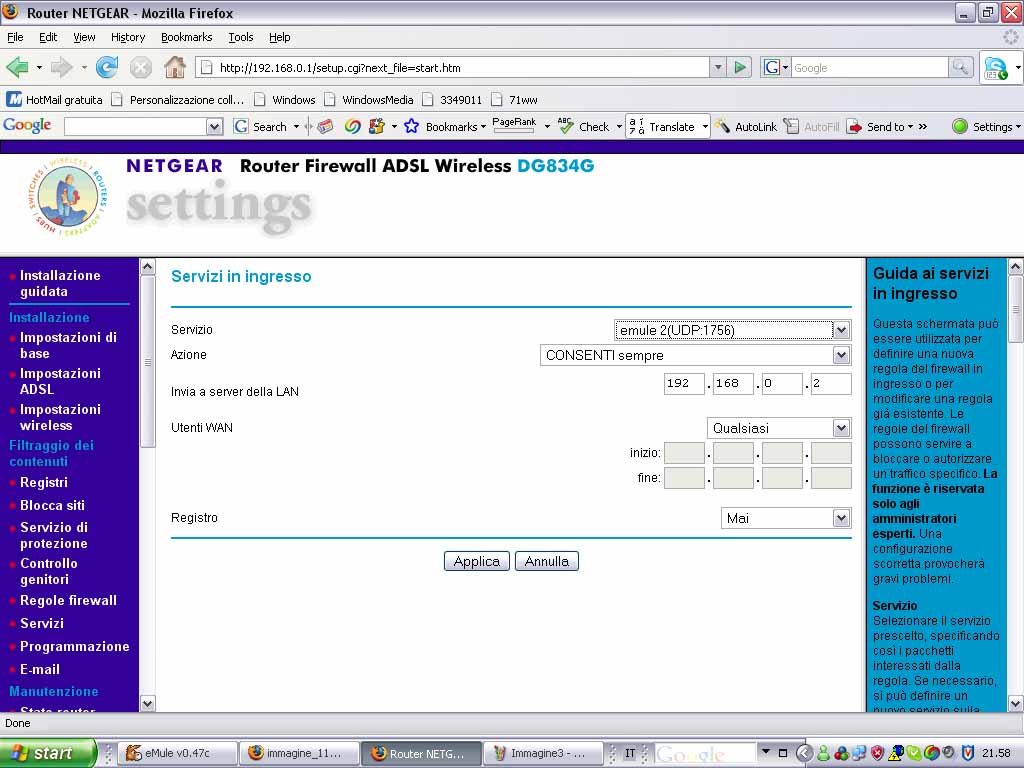Click the Annulla button
Image resolution: width=1024 pixels, height=768 pixels.
point(547,561)
